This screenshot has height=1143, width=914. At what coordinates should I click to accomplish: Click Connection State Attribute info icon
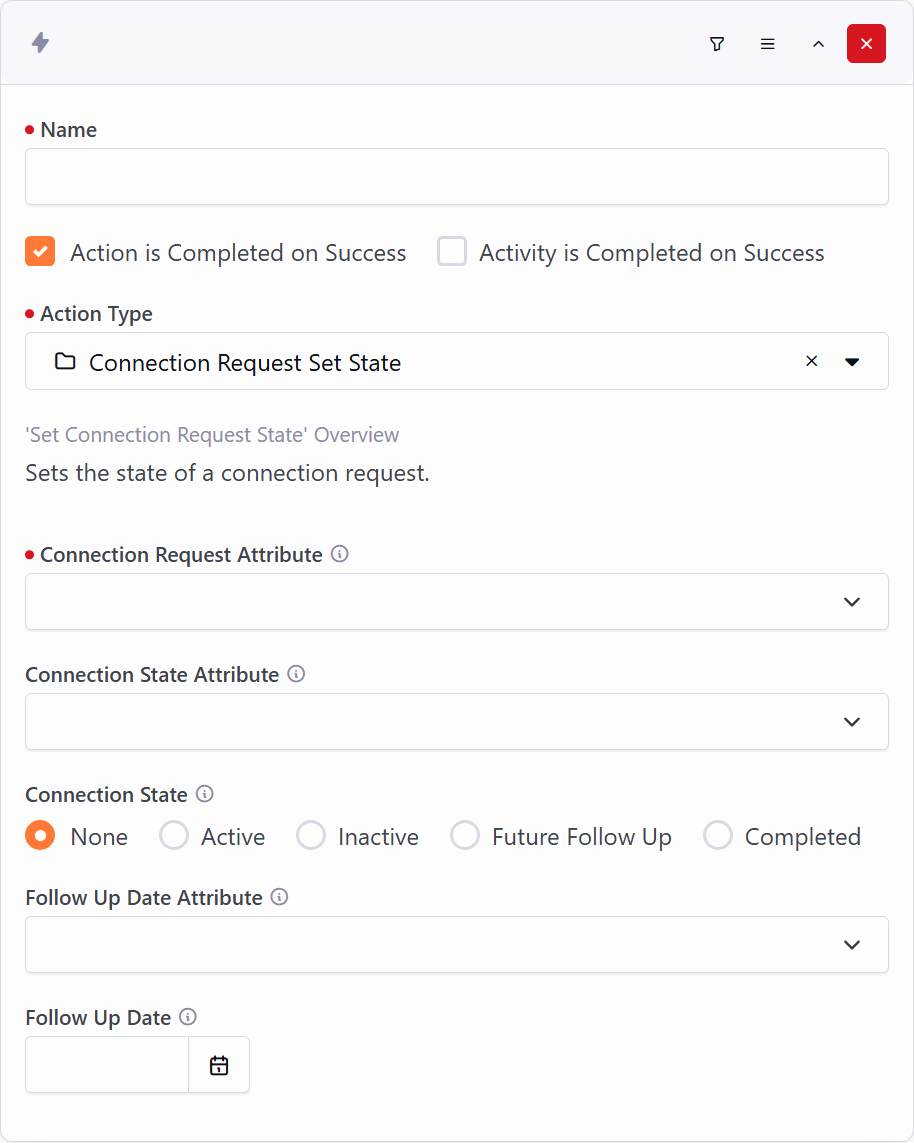tap(296, 674)
